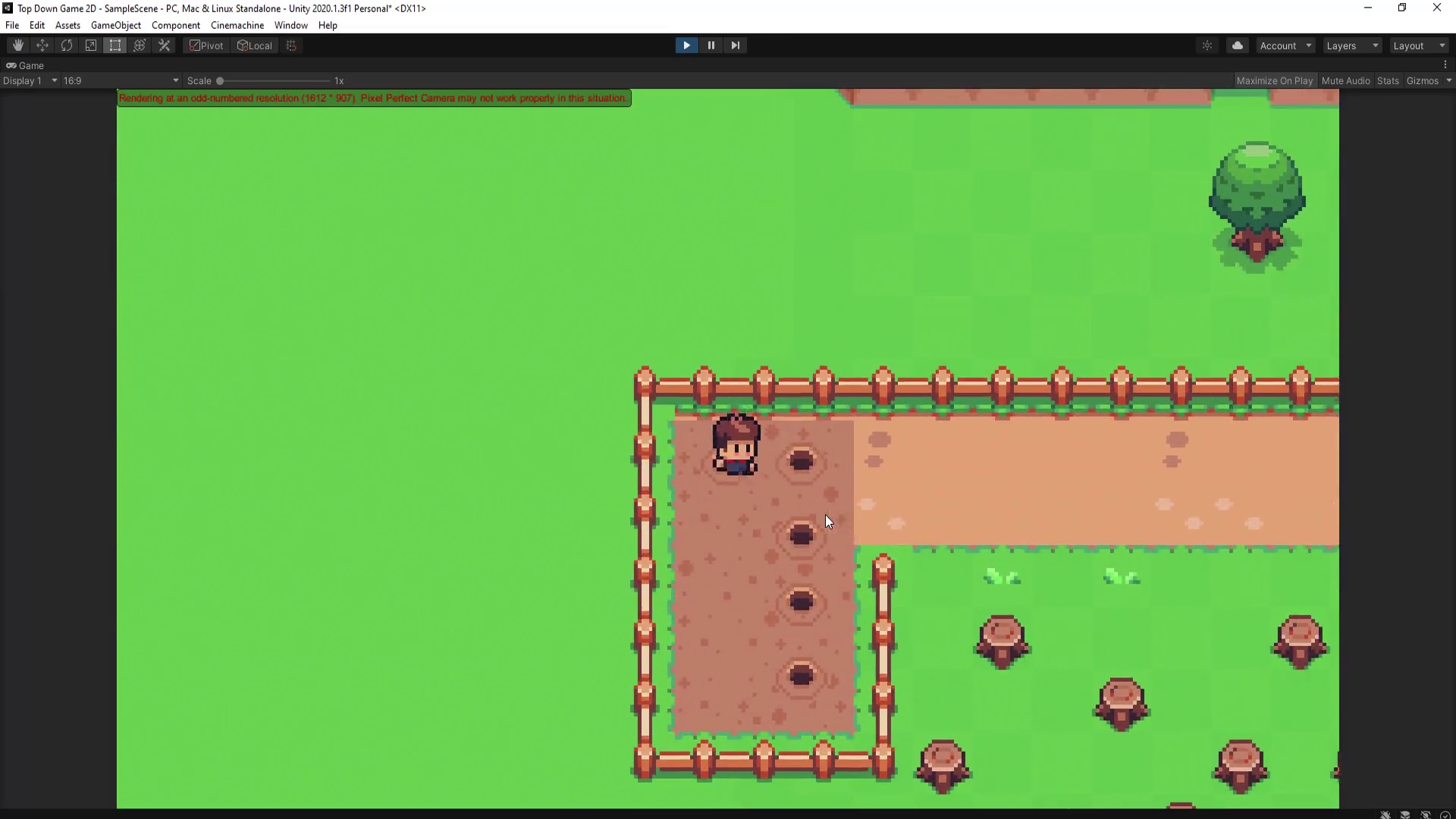Toggle Local/Global handle rotation

pos(255,45)
